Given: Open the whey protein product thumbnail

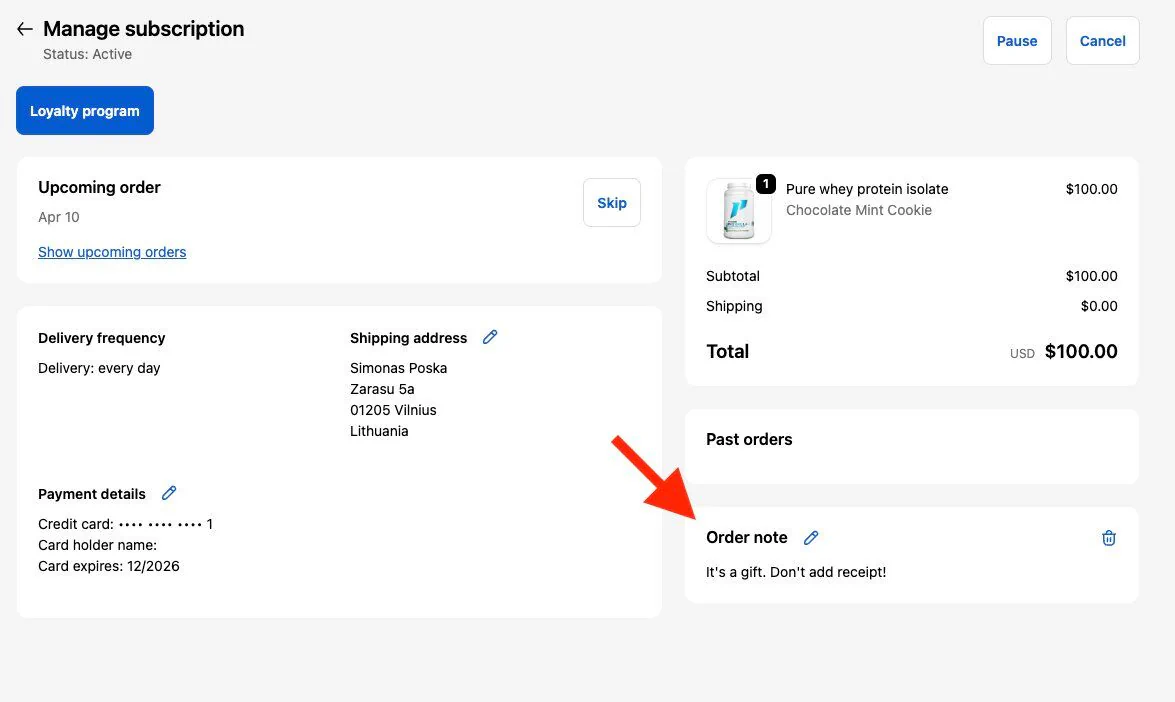Looking at the screenshot, I should coord(739,211).
